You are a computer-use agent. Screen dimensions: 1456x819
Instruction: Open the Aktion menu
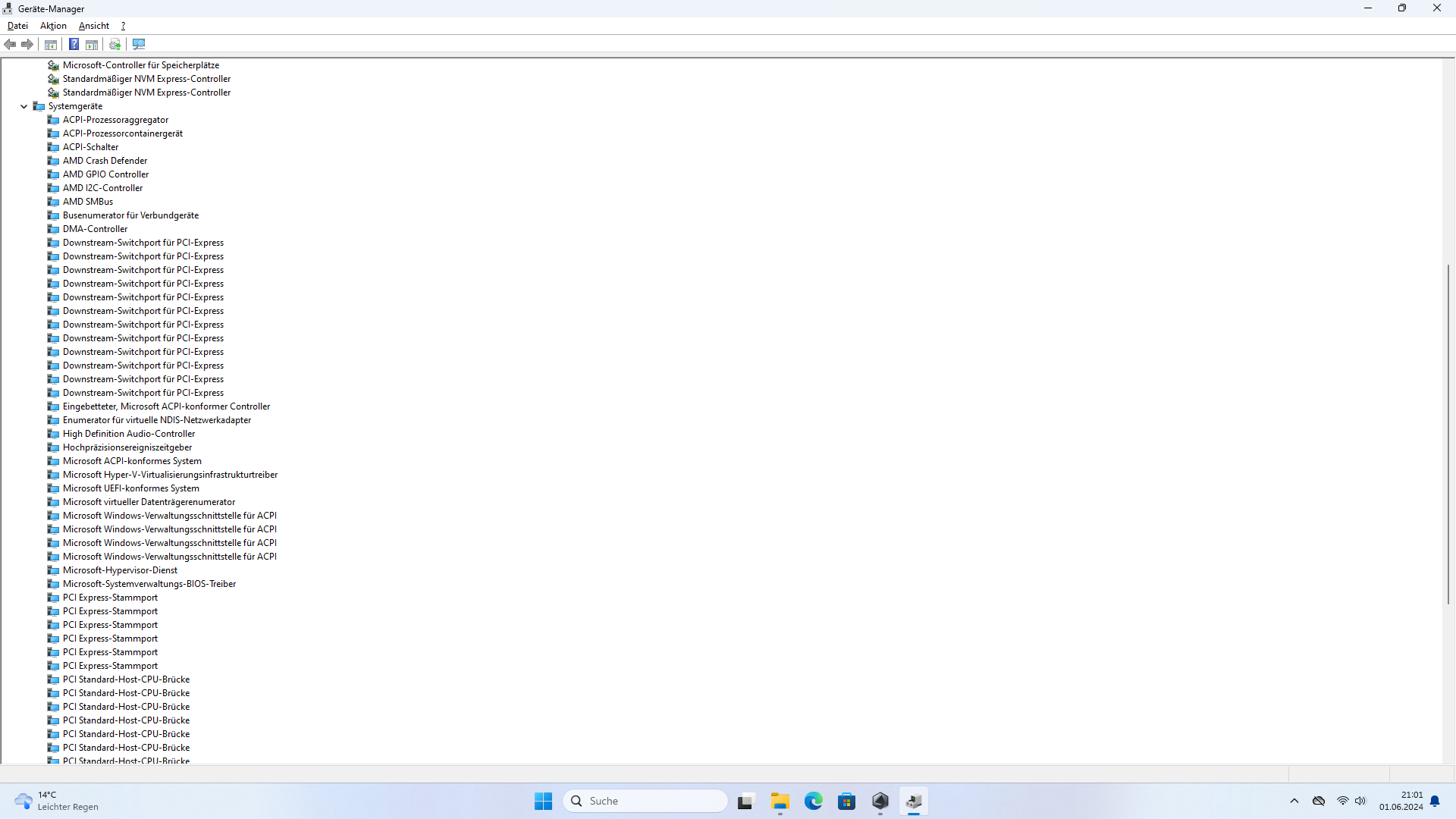pyautogui.click(x=53, y=26)
